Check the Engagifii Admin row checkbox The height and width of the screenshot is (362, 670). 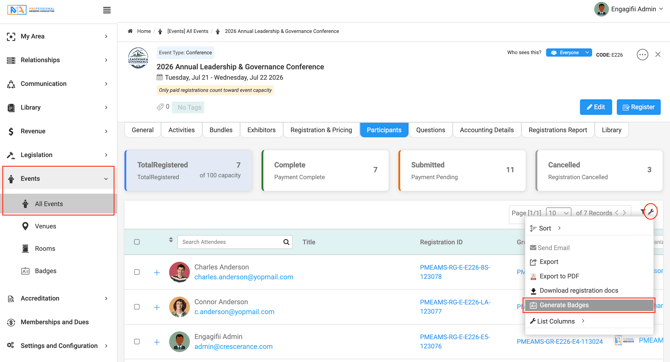[137, 341]
